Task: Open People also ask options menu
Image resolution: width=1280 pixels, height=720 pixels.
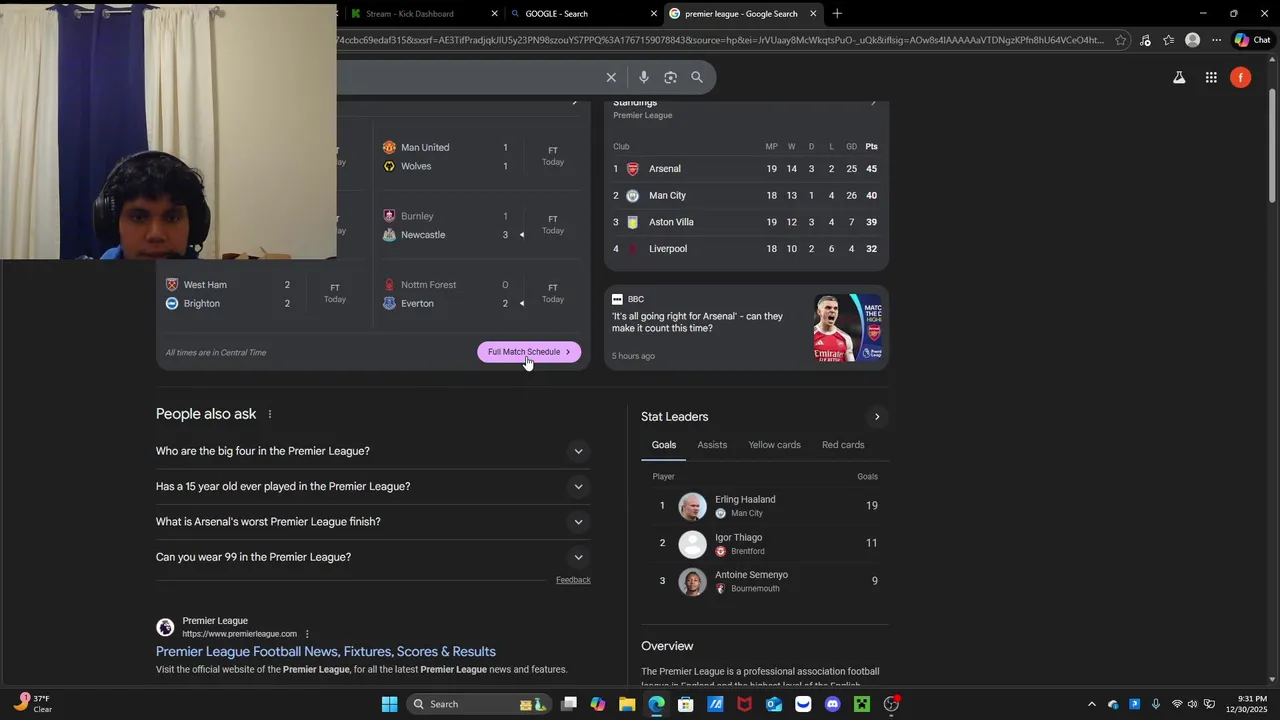Action: pos(269,414)
